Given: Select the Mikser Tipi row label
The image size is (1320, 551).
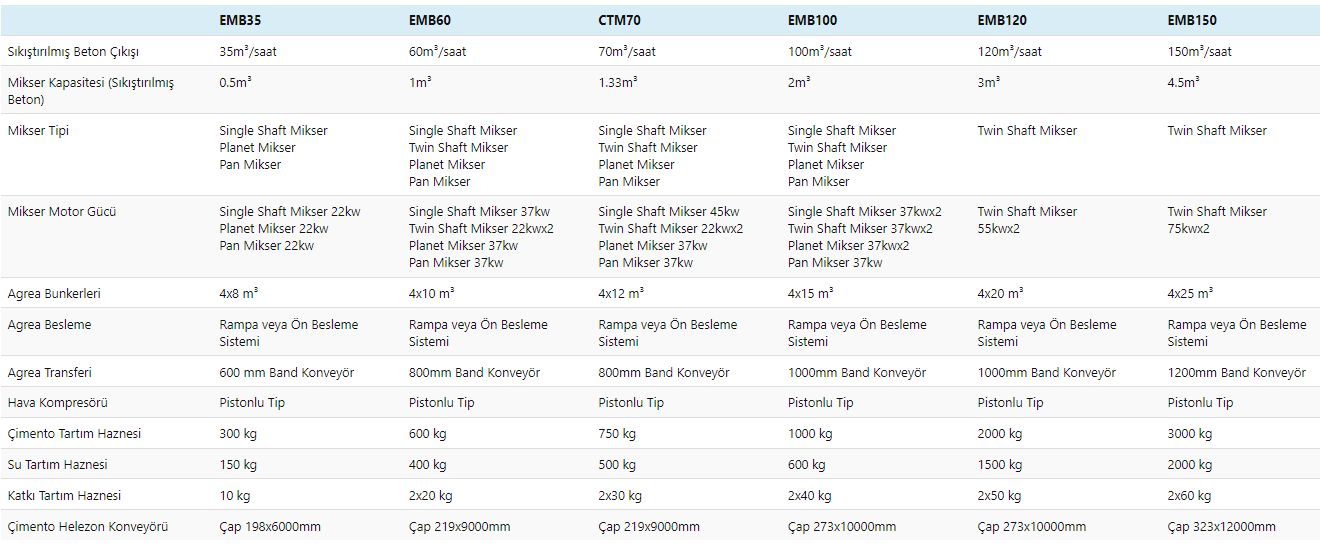Looking at the screenshot, I should tap(38, 131).
